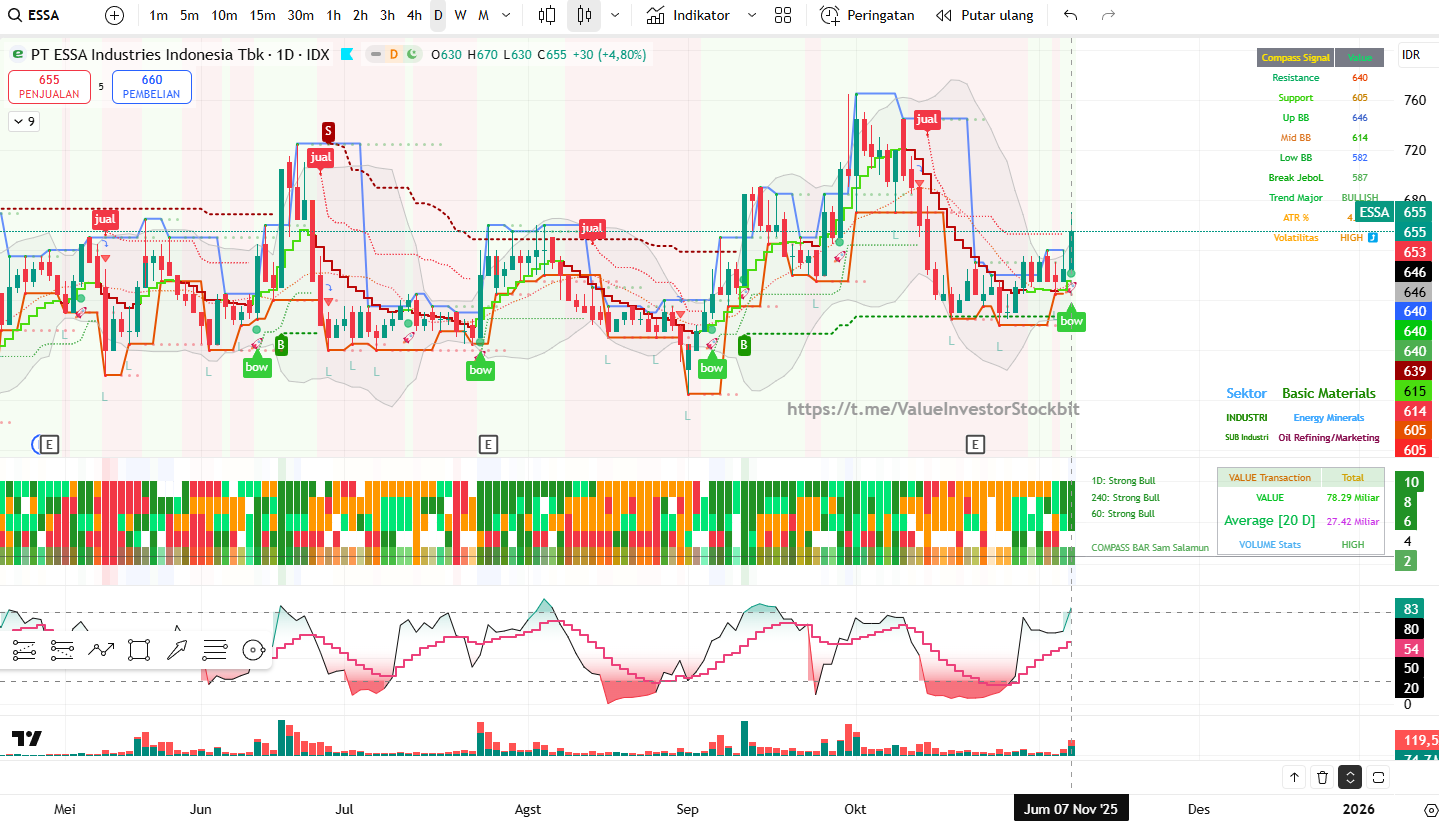The image size is (1439, 826).
Task: Click the orange D status badge
Action: pyautogui.click(x=393, y=55)
